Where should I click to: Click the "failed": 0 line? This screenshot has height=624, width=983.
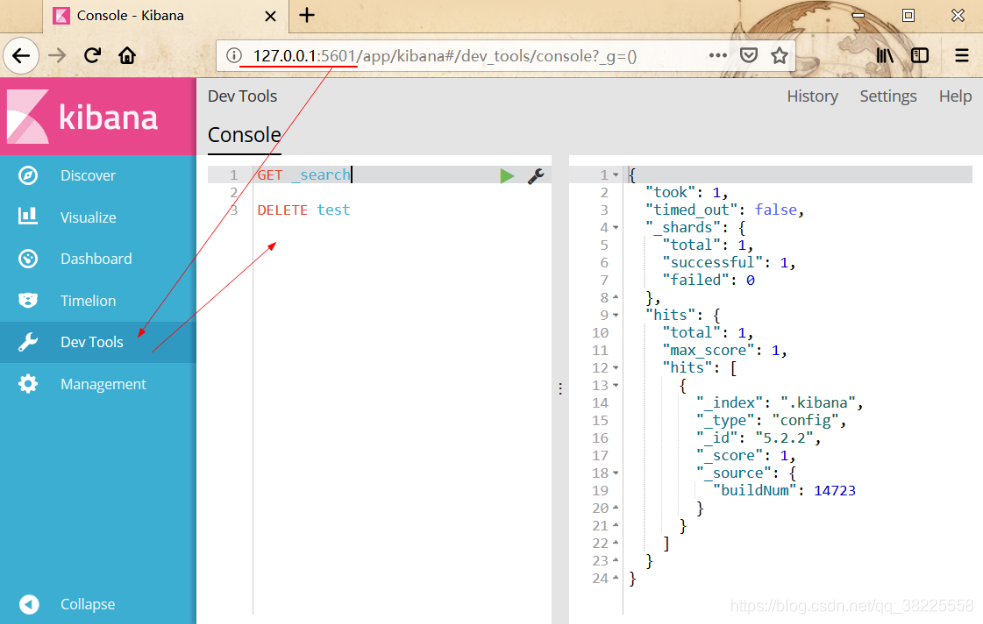pos(708,280)
